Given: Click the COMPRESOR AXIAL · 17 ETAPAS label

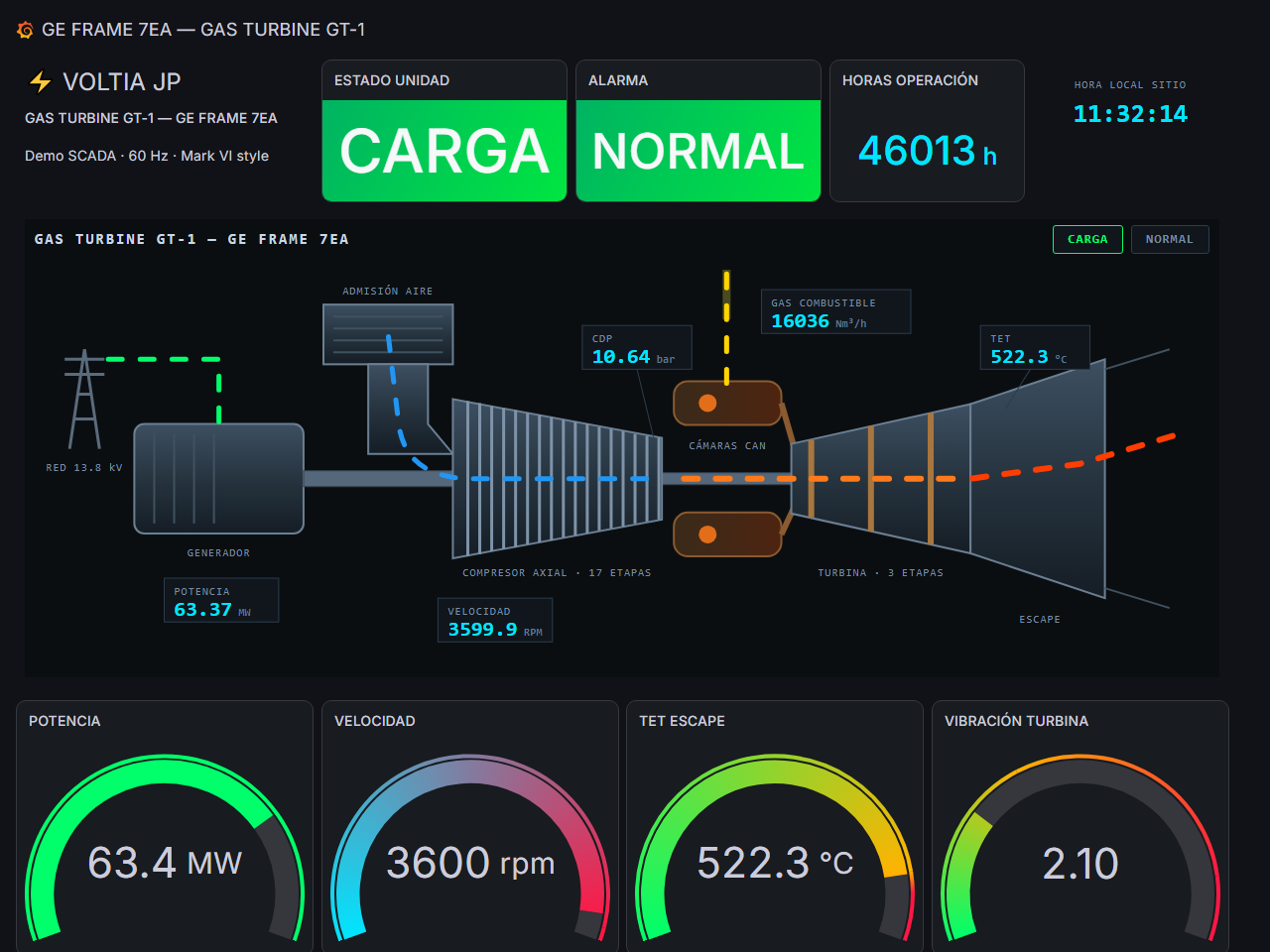Looking at the screenshot, I should [x=557, y=573].
